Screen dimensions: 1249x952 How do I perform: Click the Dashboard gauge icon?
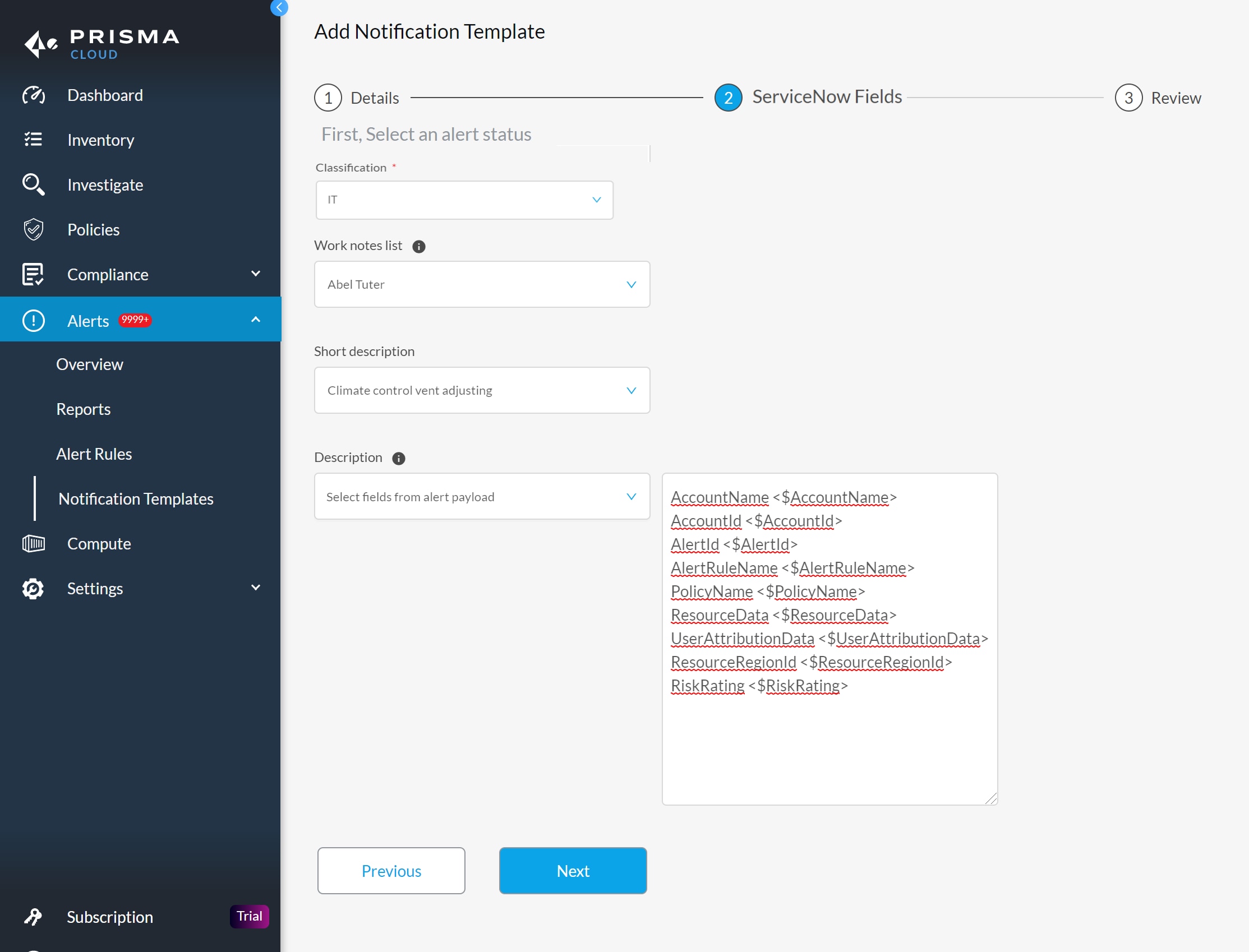(34, 95)
